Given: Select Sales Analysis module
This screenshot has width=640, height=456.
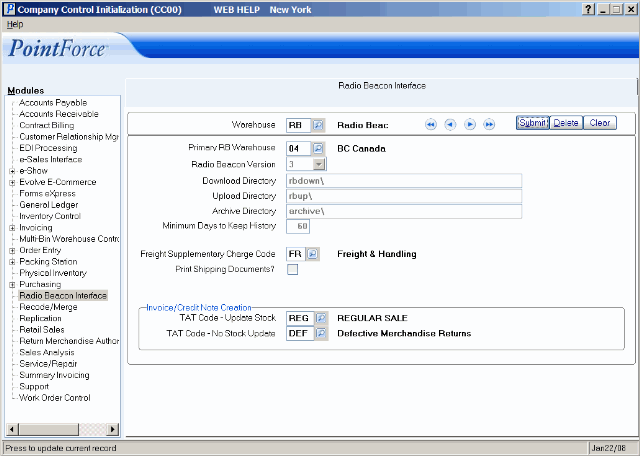Looking at the screenshot, I should [47, 352].
